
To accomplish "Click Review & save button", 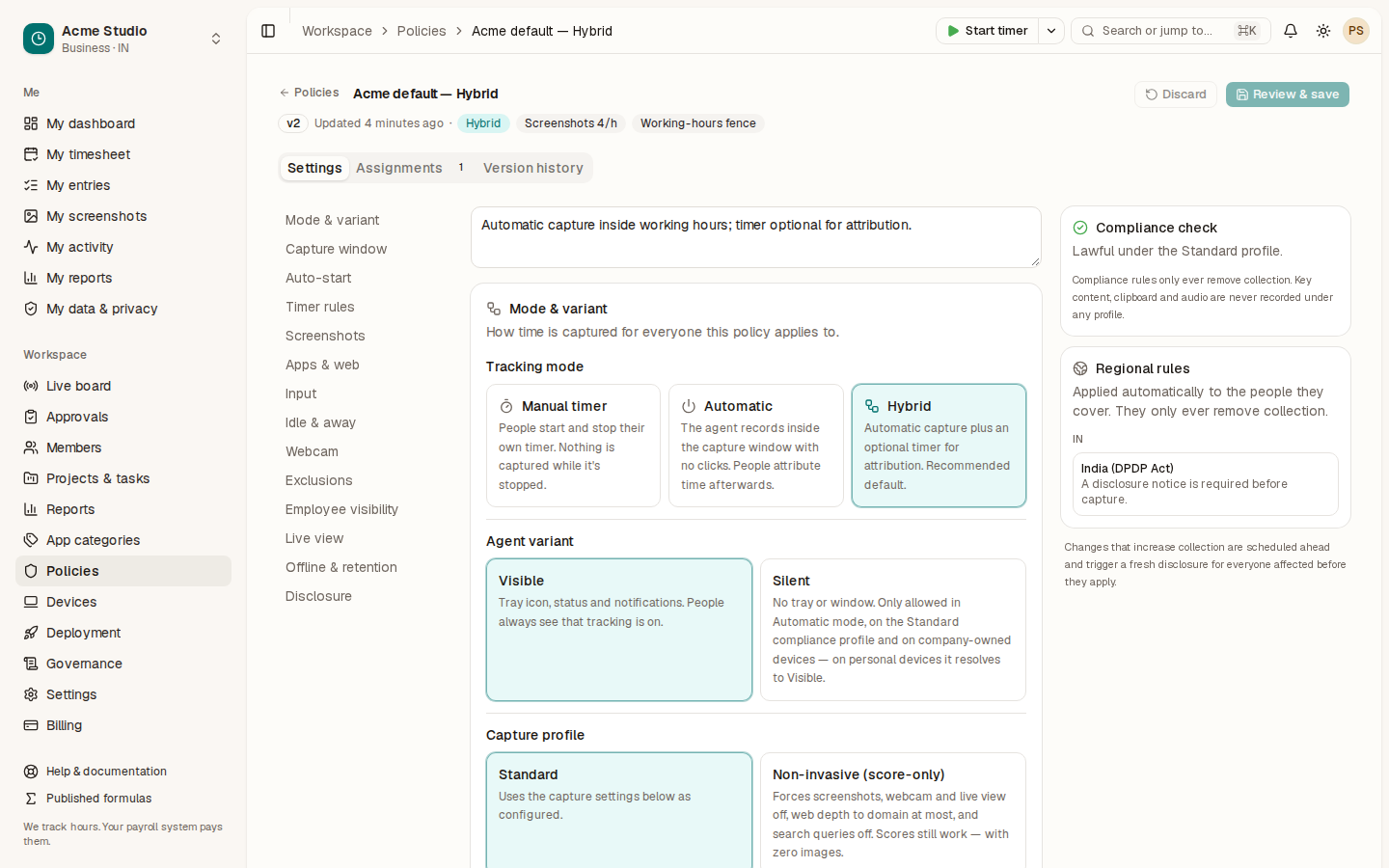I will (1288, 95).
